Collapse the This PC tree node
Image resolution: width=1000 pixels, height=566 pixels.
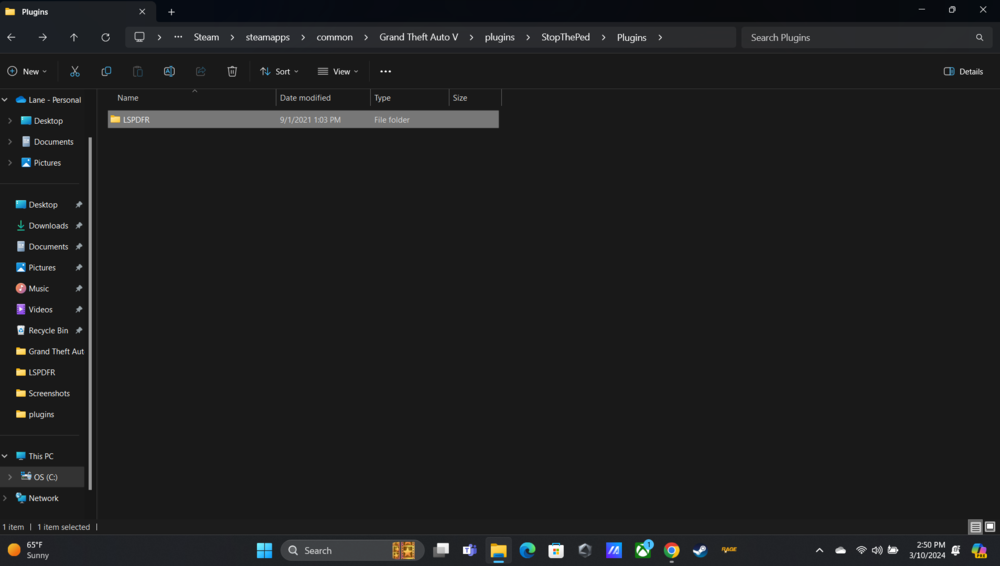click(x=5, y=456)
